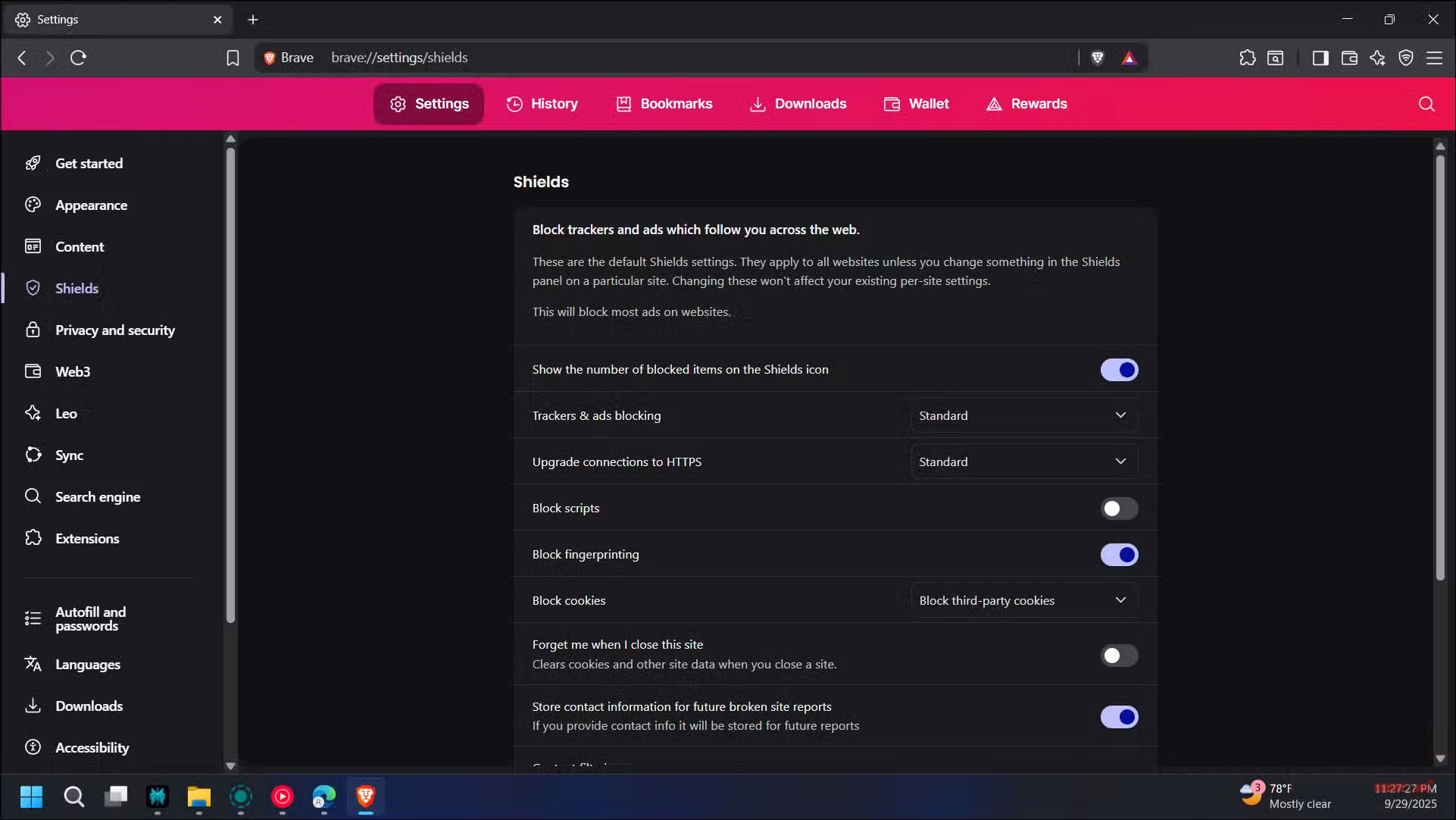
Task: Open the Brave Shields lion icon
Action: point(1097,58)
